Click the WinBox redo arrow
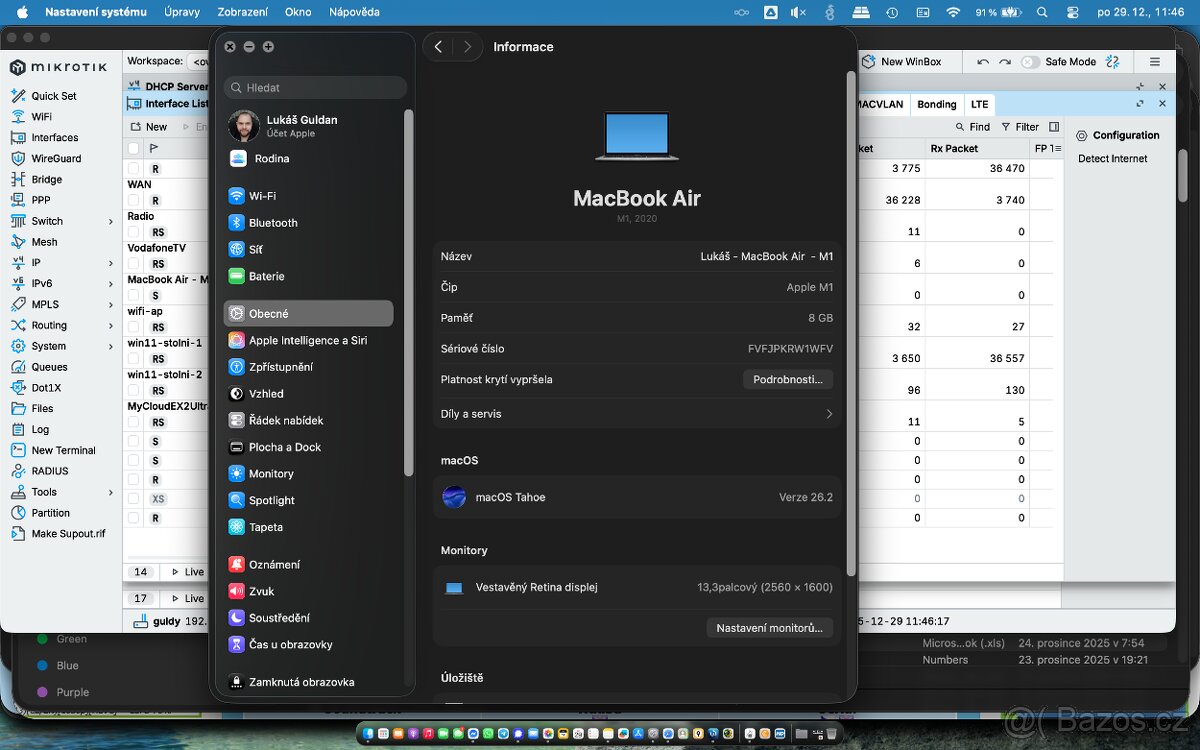 [x=1005, y=62]
